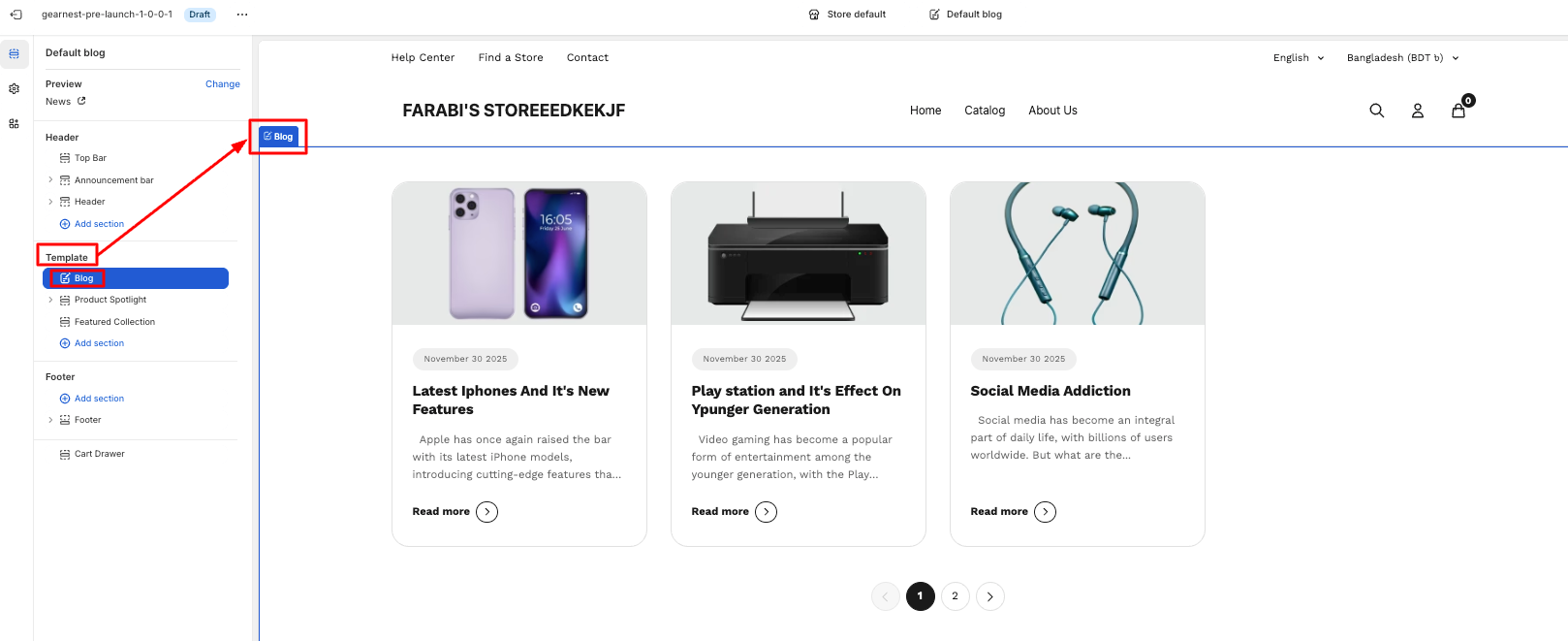Click the storefront search magnifier icon

click(x=1376, y=111)
